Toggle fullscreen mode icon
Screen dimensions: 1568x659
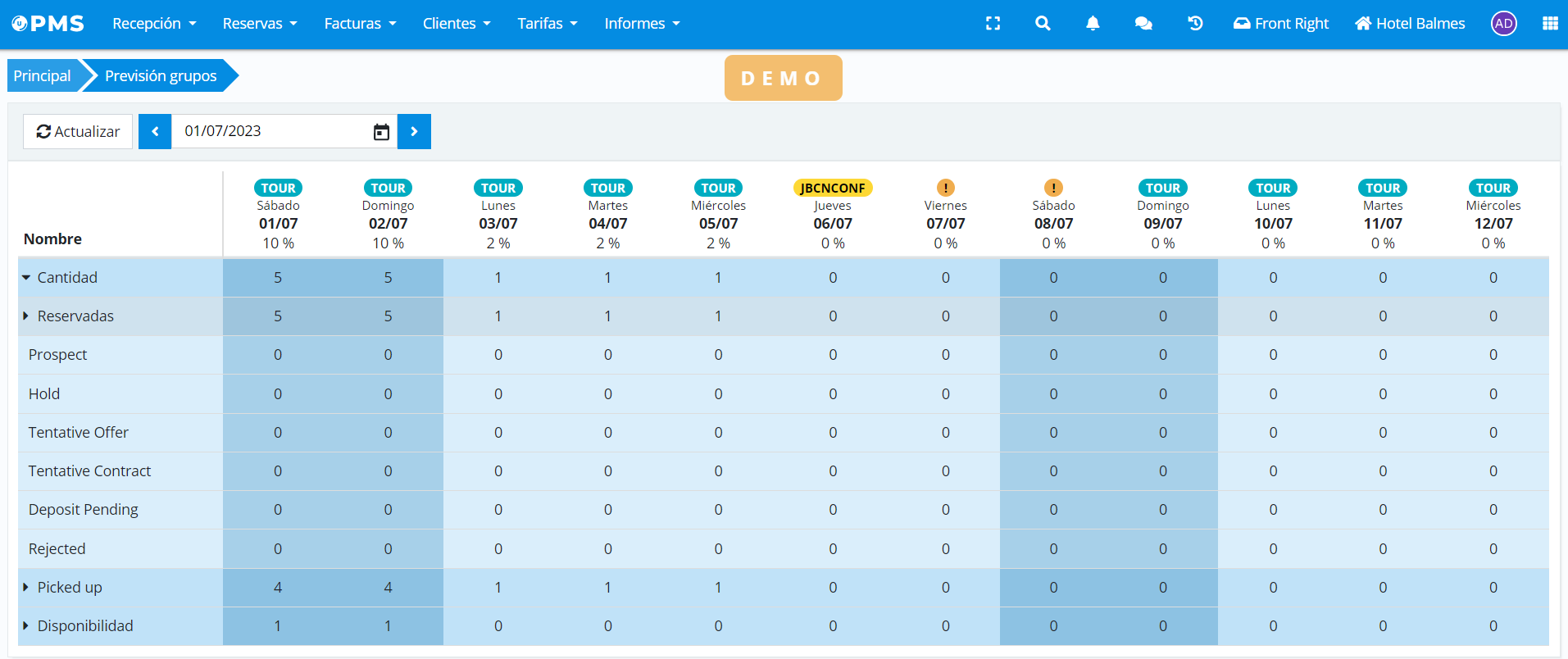(x=993, y=24)
